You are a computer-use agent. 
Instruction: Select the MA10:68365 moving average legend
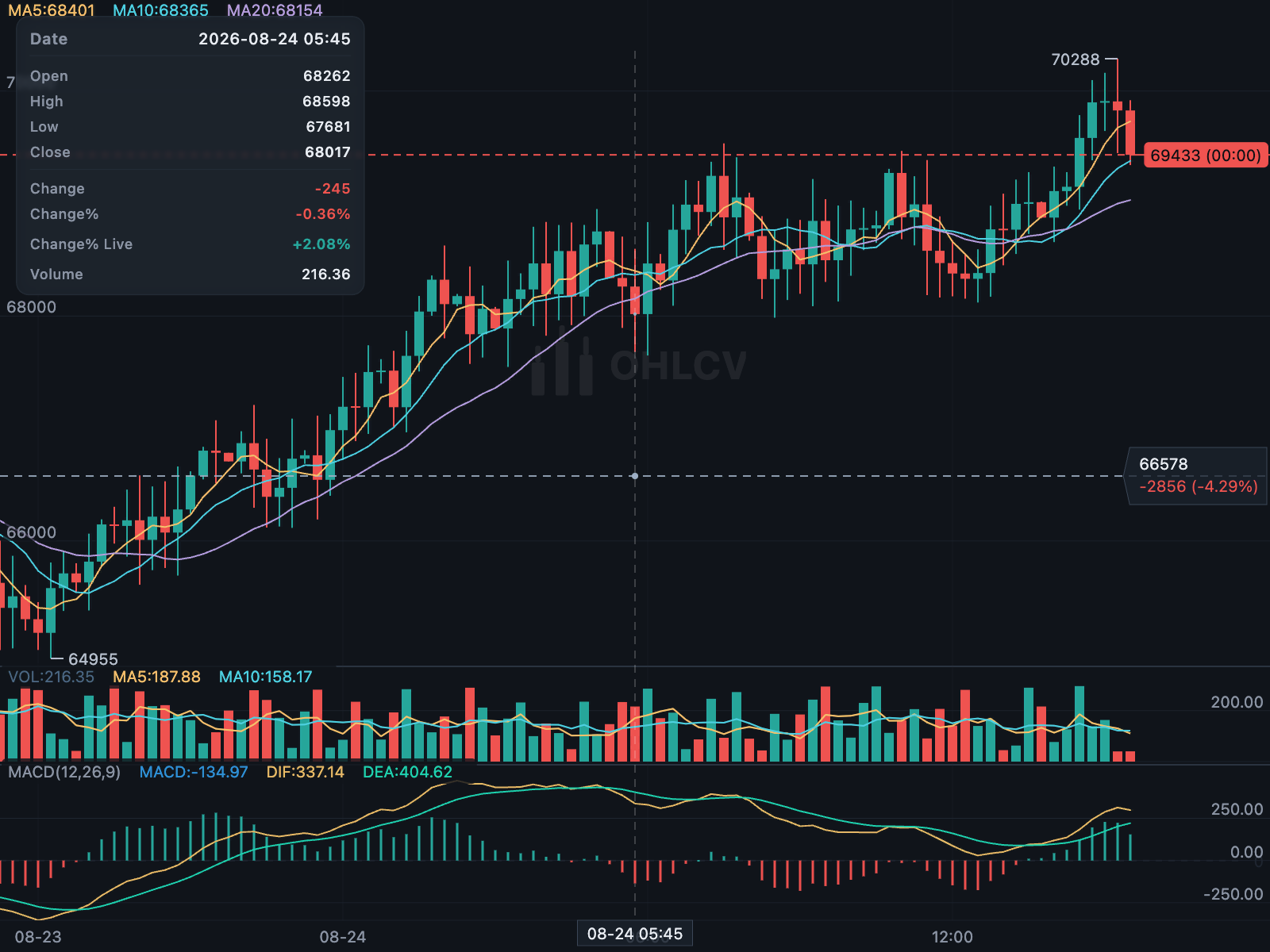tap(160, 10)
